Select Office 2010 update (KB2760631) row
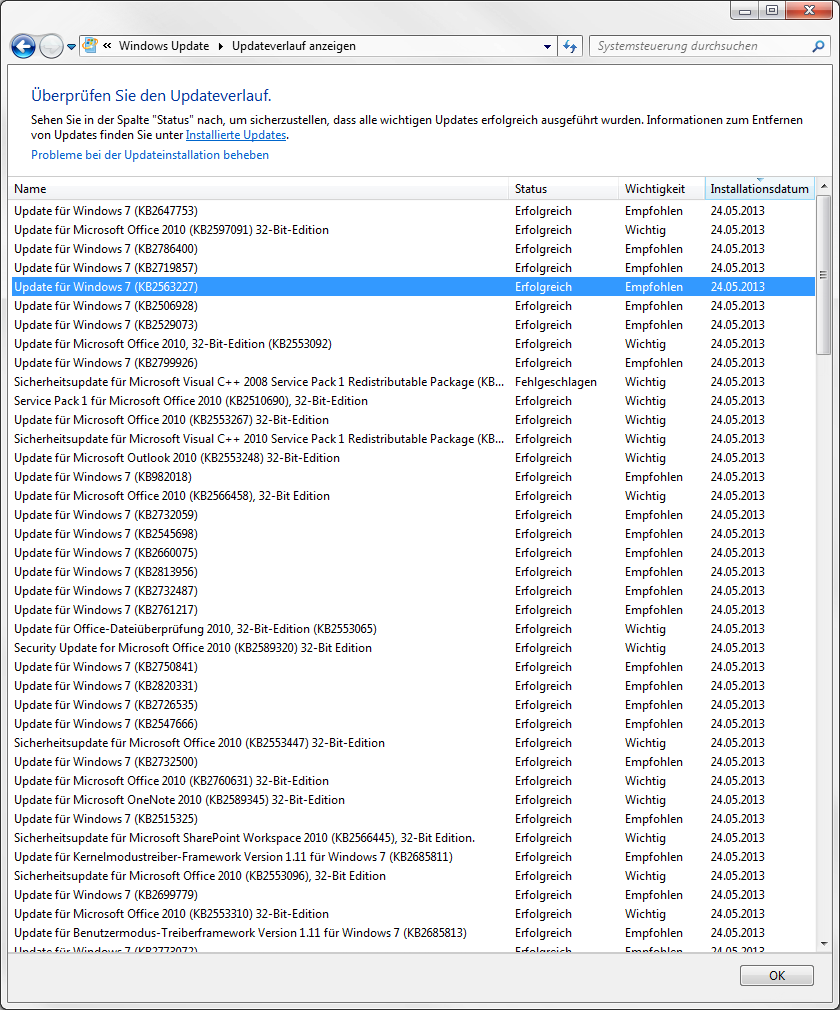Viewport: 840px width, 1010px height. click(x=414, y=781)
